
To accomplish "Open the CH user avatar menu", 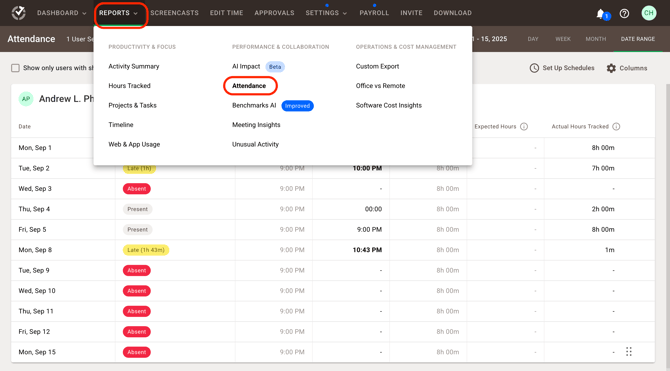I will tap(649, 13).
